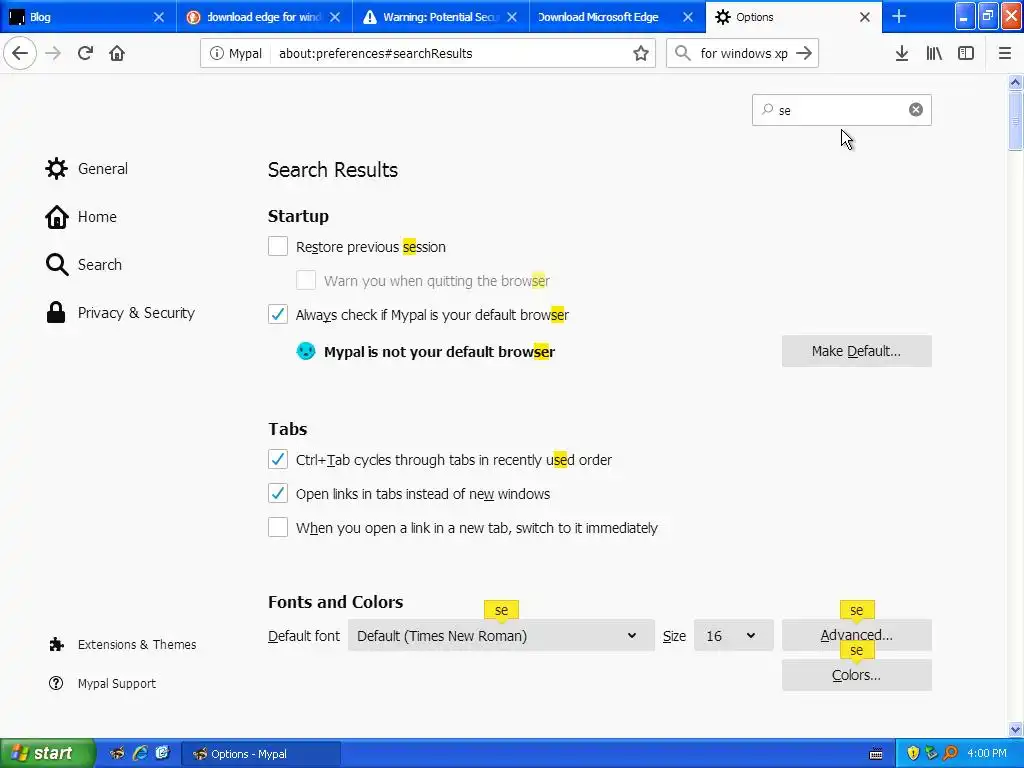The image size is (1024, 768).
Task: Click the Make Default... button
Action: (856, 351)
